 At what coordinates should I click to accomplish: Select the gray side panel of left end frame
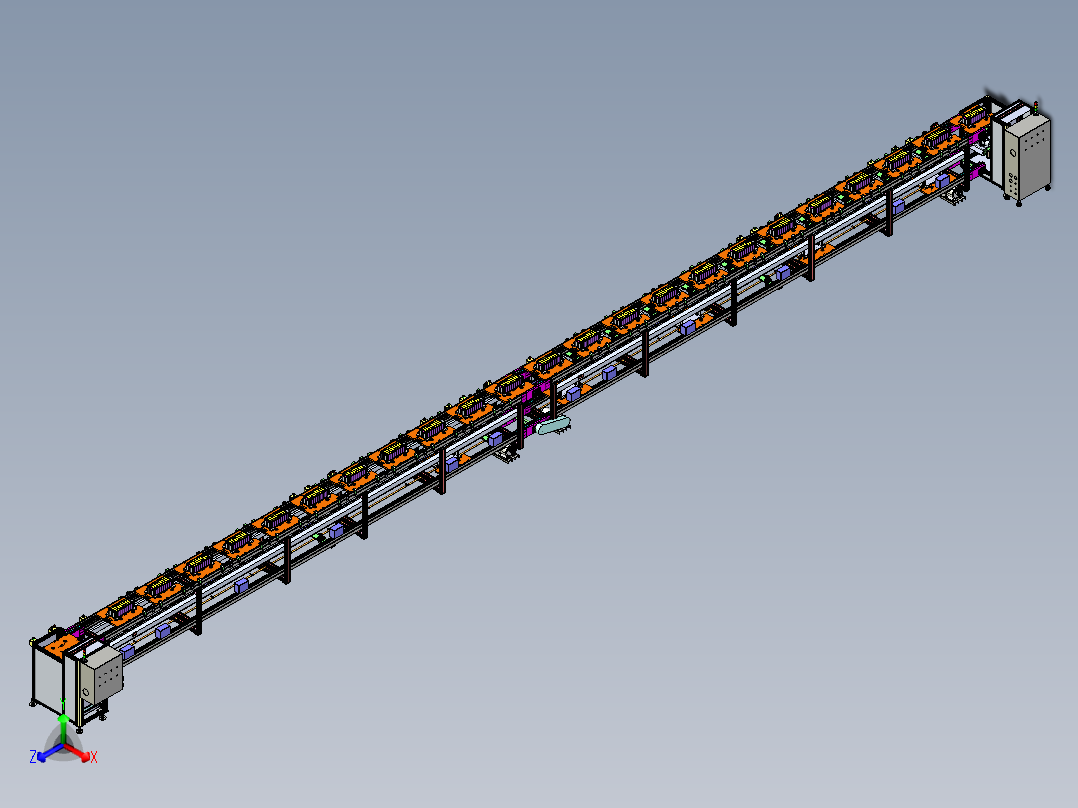pos(48,675)
